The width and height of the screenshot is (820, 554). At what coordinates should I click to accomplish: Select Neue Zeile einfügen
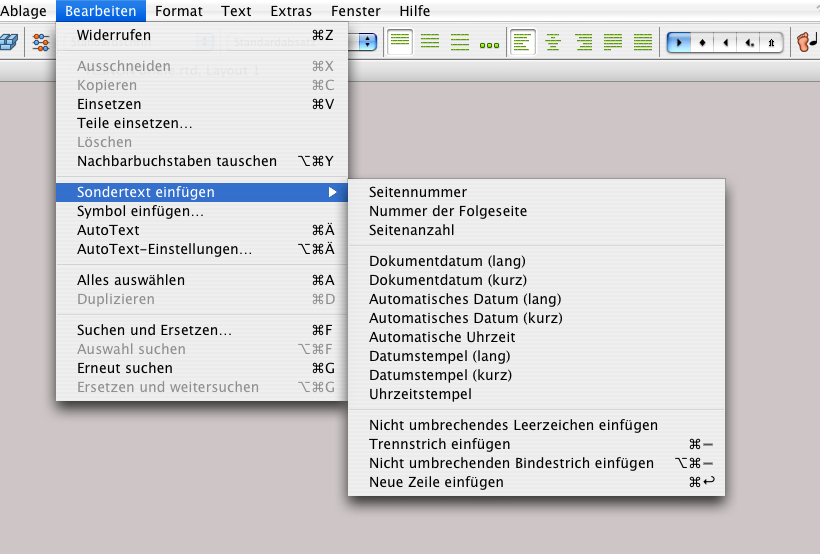[x=436, y=482]
